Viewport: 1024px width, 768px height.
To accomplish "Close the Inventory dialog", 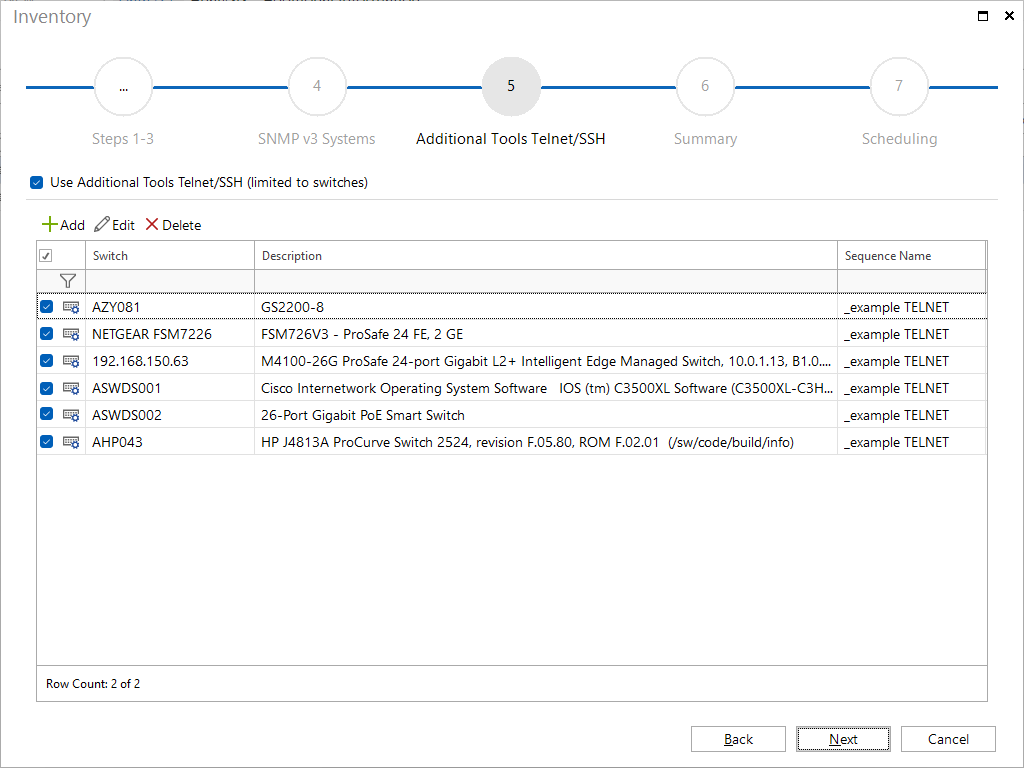I will (1009, 16).
